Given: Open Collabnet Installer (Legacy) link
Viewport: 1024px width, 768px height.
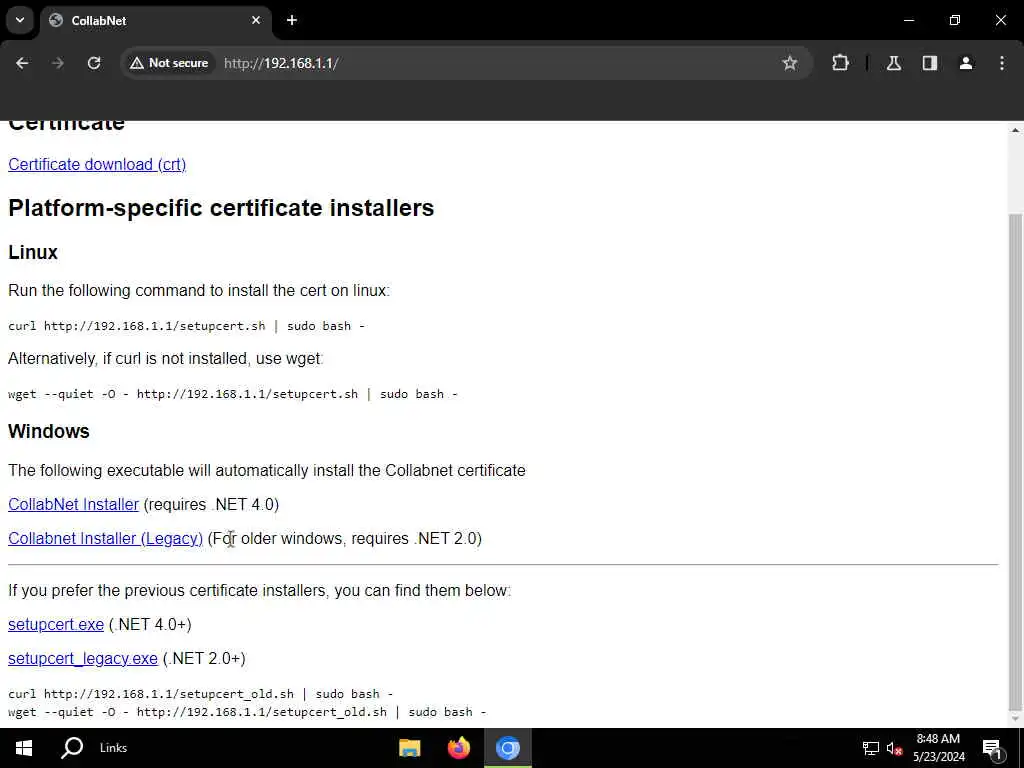Looking at the screenshot, I should [x=105, y=538].
